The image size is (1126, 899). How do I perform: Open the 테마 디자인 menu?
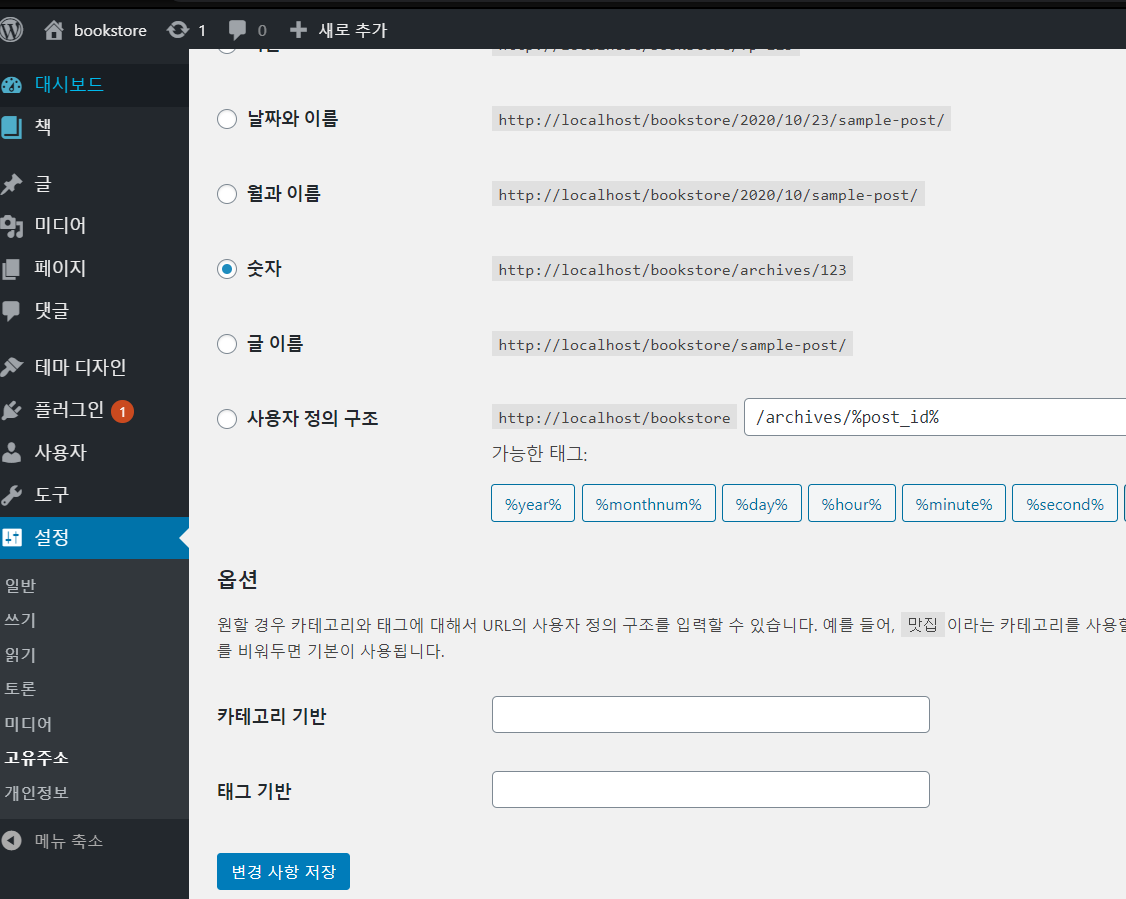coord(94,367)
